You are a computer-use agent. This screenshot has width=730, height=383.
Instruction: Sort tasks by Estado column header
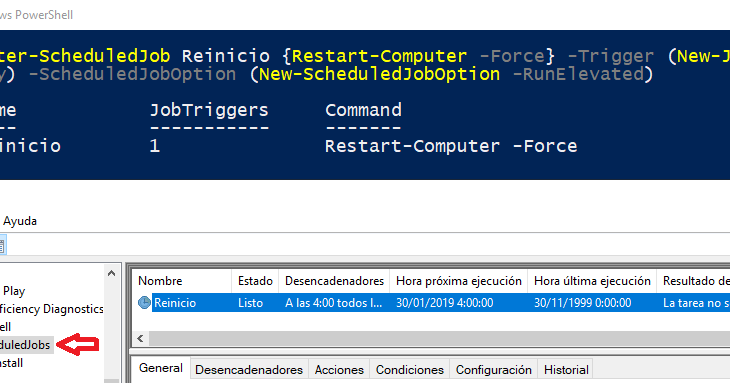coord(255,281)
